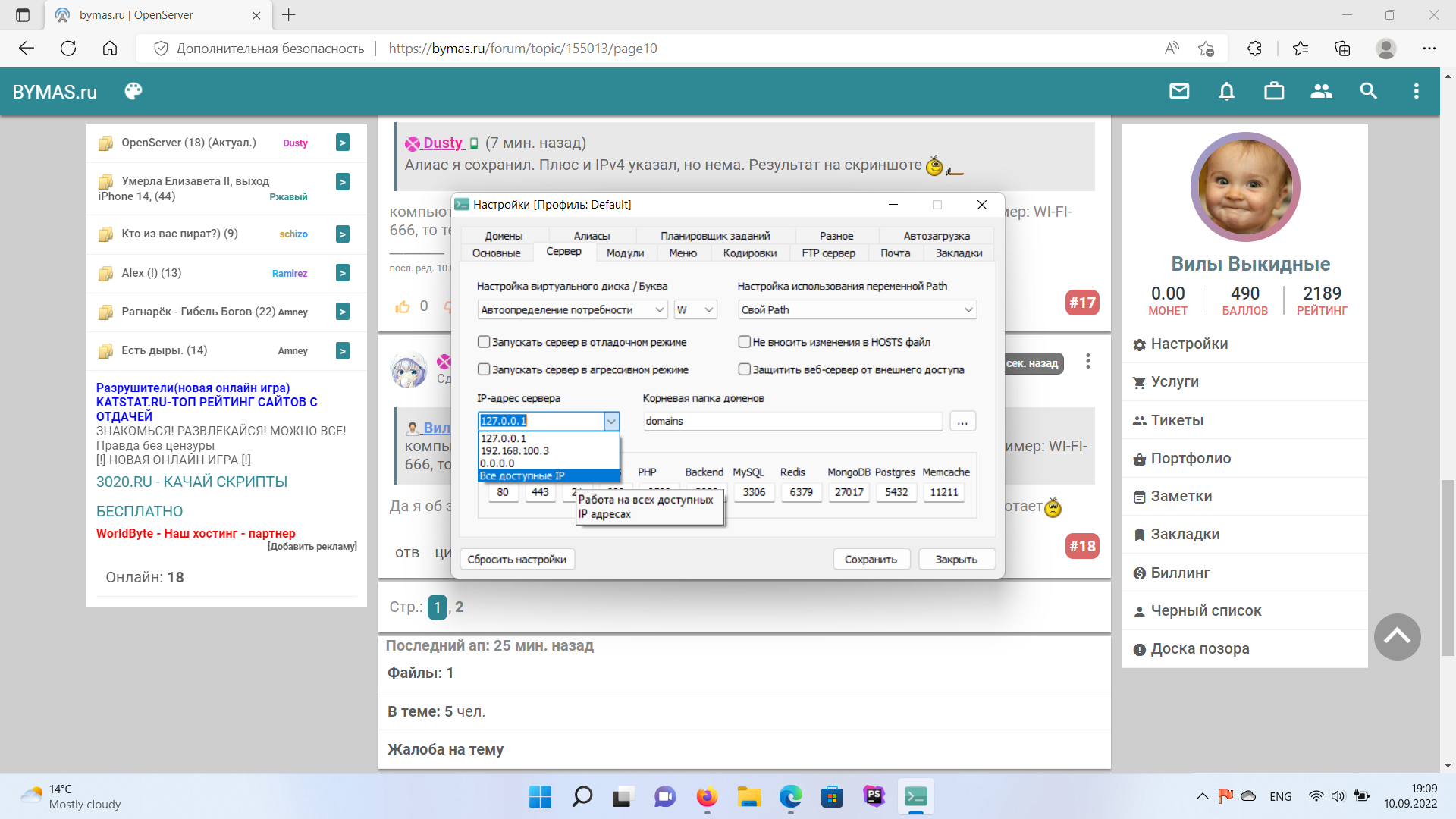
Task: Enable launching server in debug mode
Action: [x=484, y=342]
